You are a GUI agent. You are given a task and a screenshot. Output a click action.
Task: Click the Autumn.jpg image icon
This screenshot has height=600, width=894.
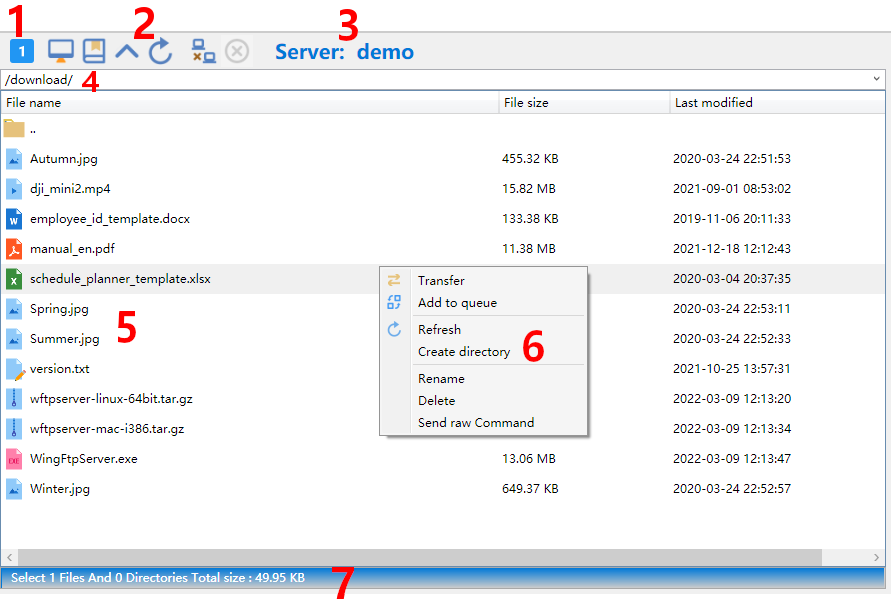click(14, 159)
